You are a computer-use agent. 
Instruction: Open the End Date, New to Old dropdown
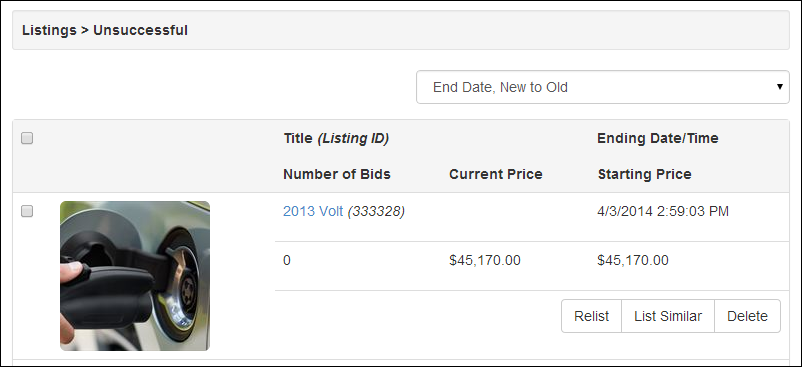click(x=603, y=87)
